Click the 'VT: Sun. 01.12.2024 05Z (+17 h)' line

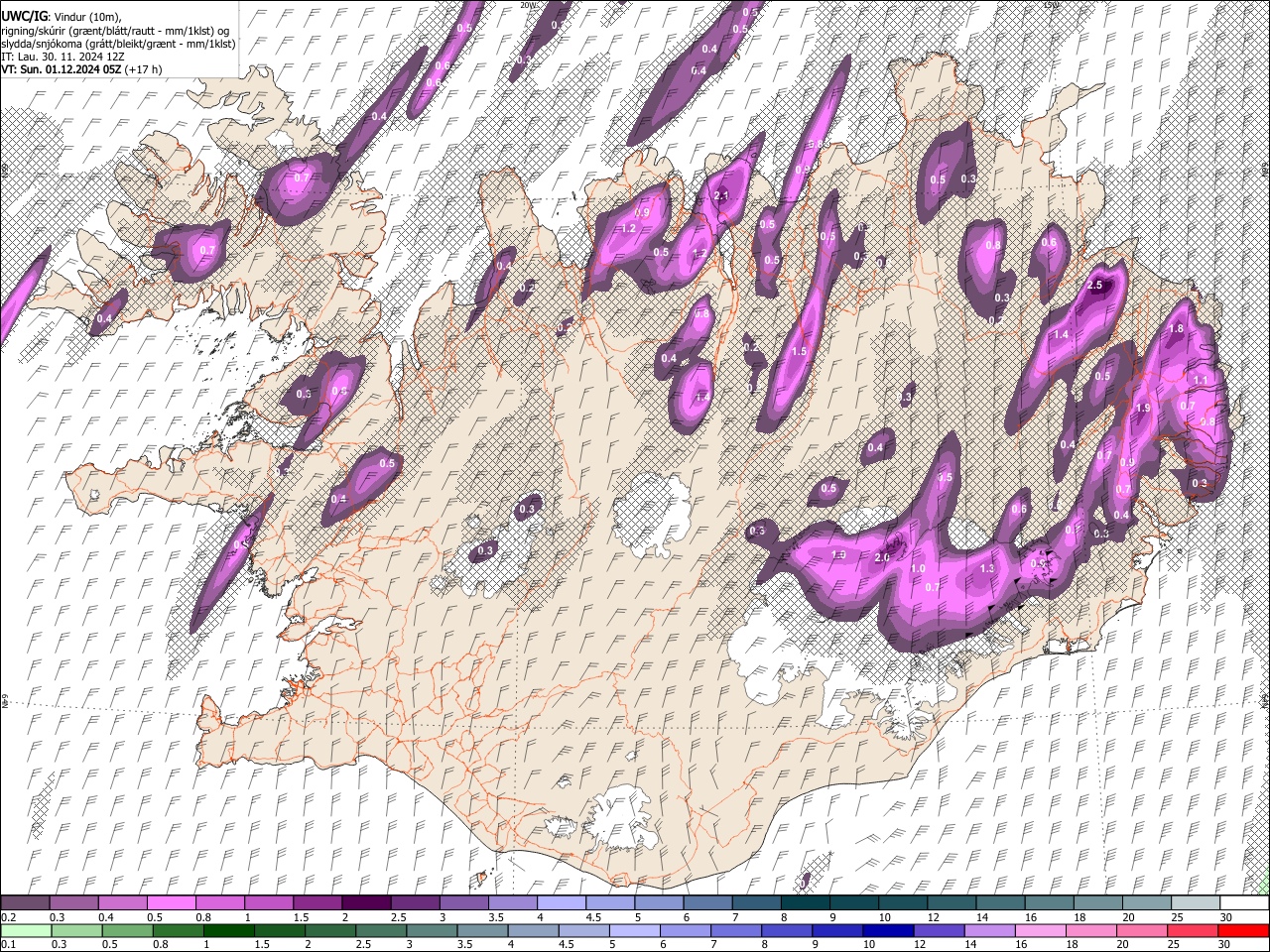point(81,69)
